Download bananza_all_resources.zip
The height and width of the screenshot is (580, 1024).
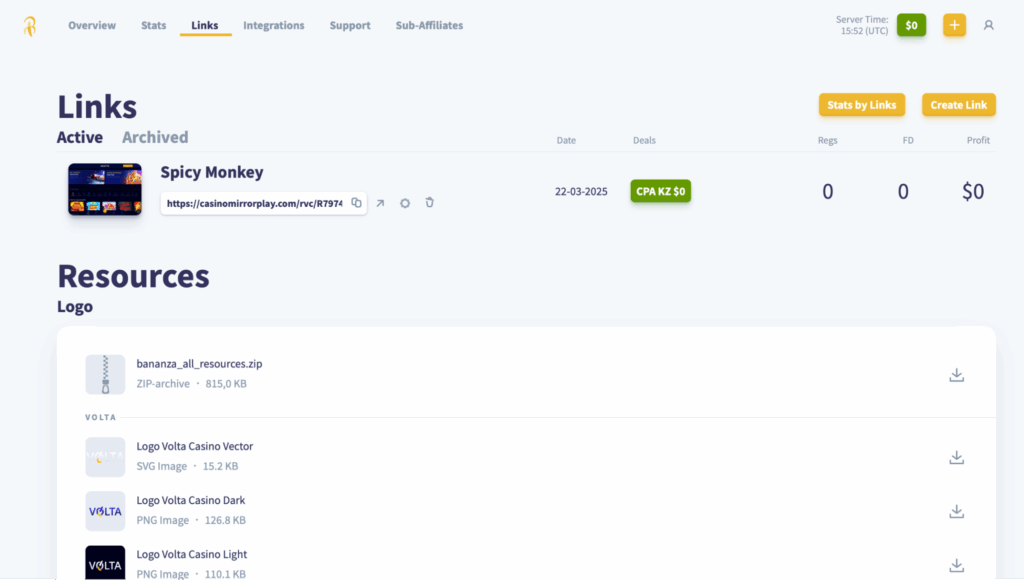click(x=956, y=375)
